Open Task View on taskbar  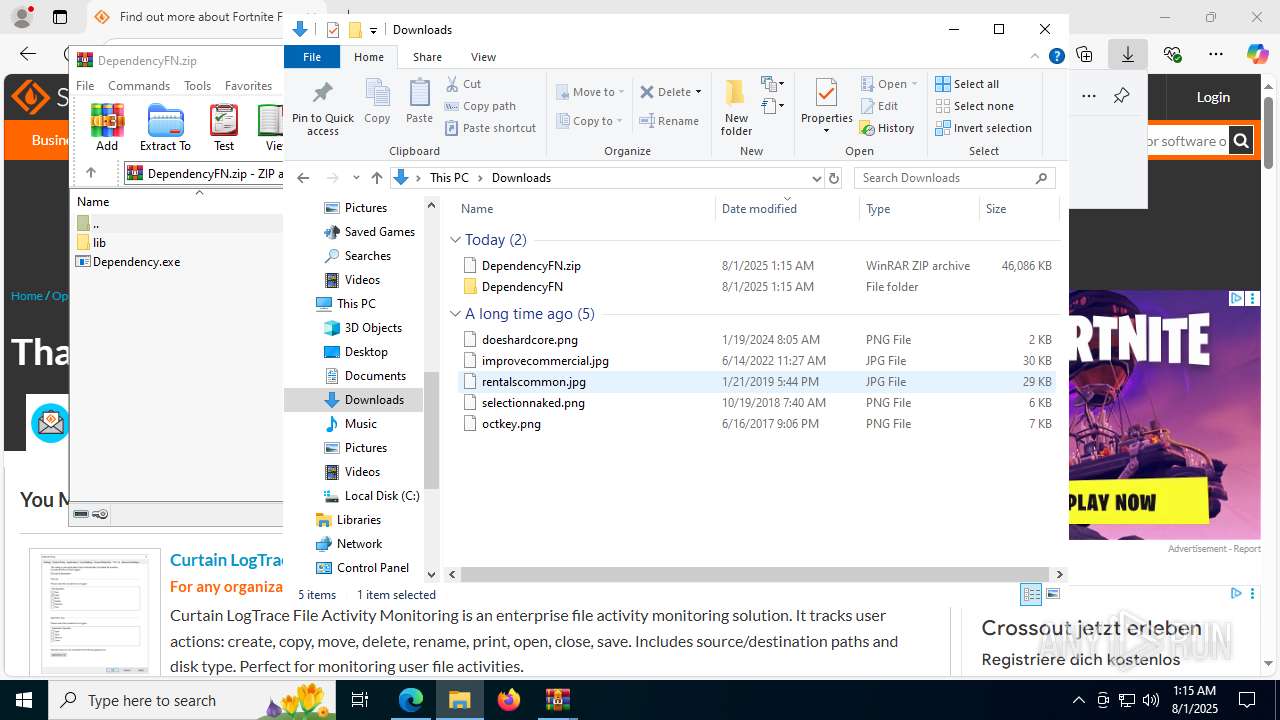click(x=361, y=700)
